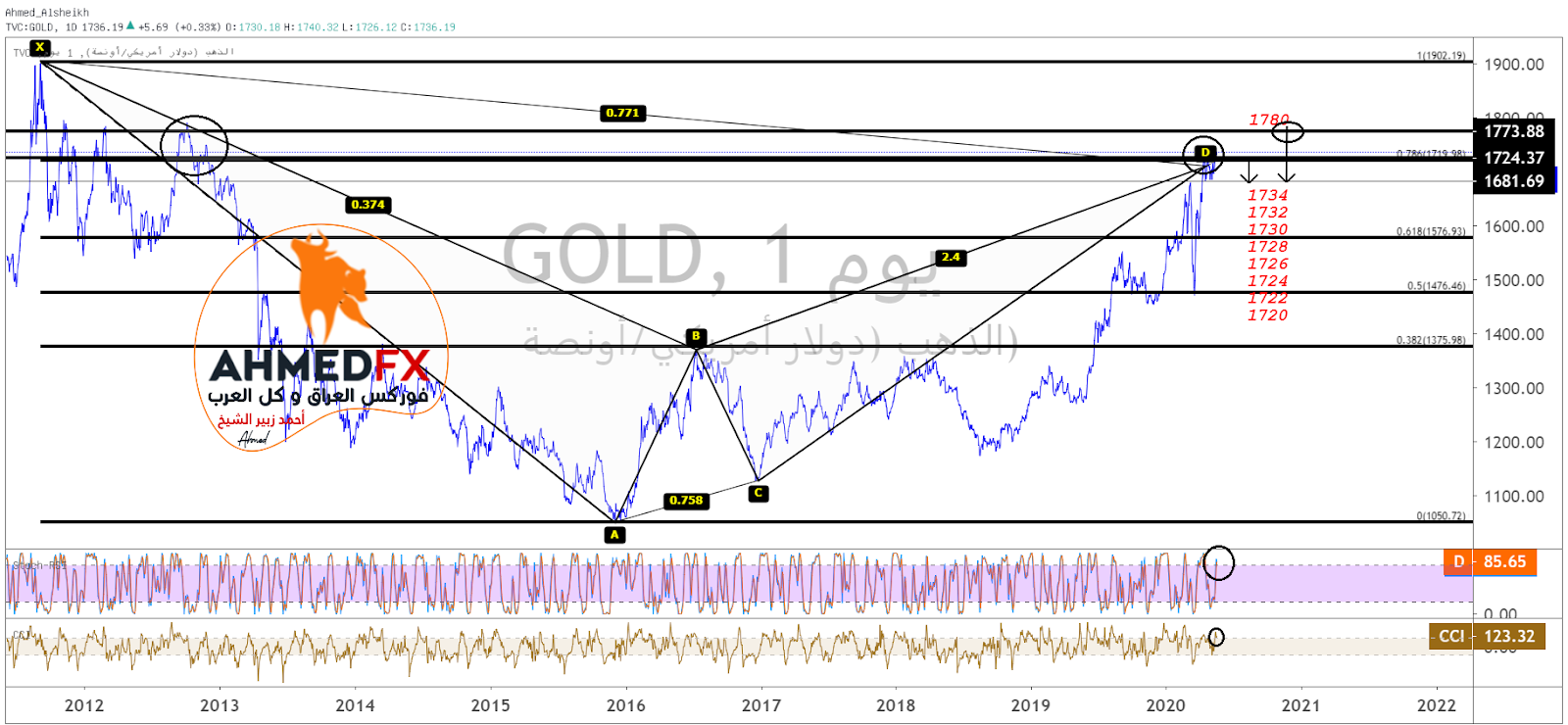Select the 0.771 ratio label
The image size is (1568, 725).
(x=622, y=114)
